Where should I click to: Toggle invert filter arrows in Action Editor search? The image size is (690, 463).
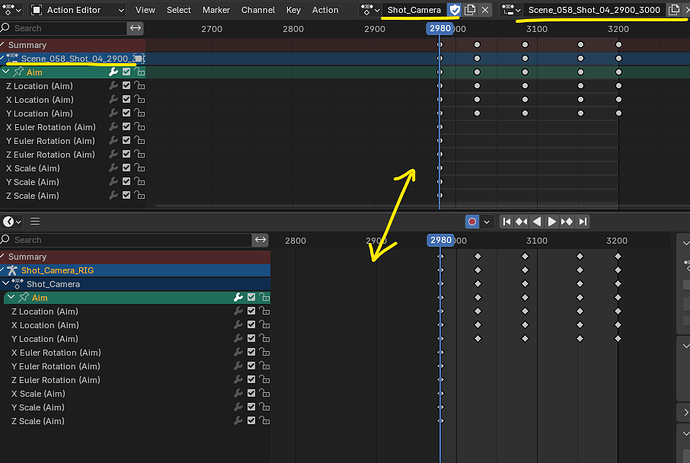click(x=135, y=28)
